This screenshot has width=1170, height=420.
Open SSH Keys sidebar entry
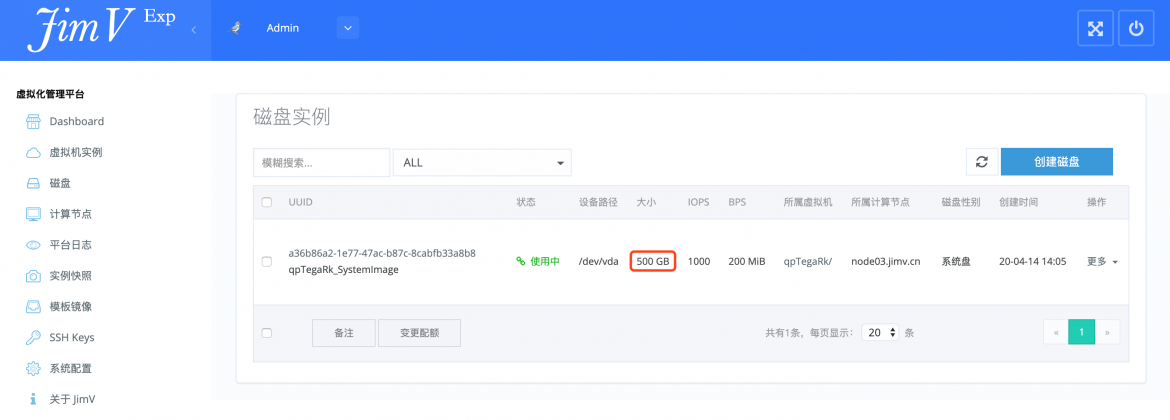click(x=72, y=337)
